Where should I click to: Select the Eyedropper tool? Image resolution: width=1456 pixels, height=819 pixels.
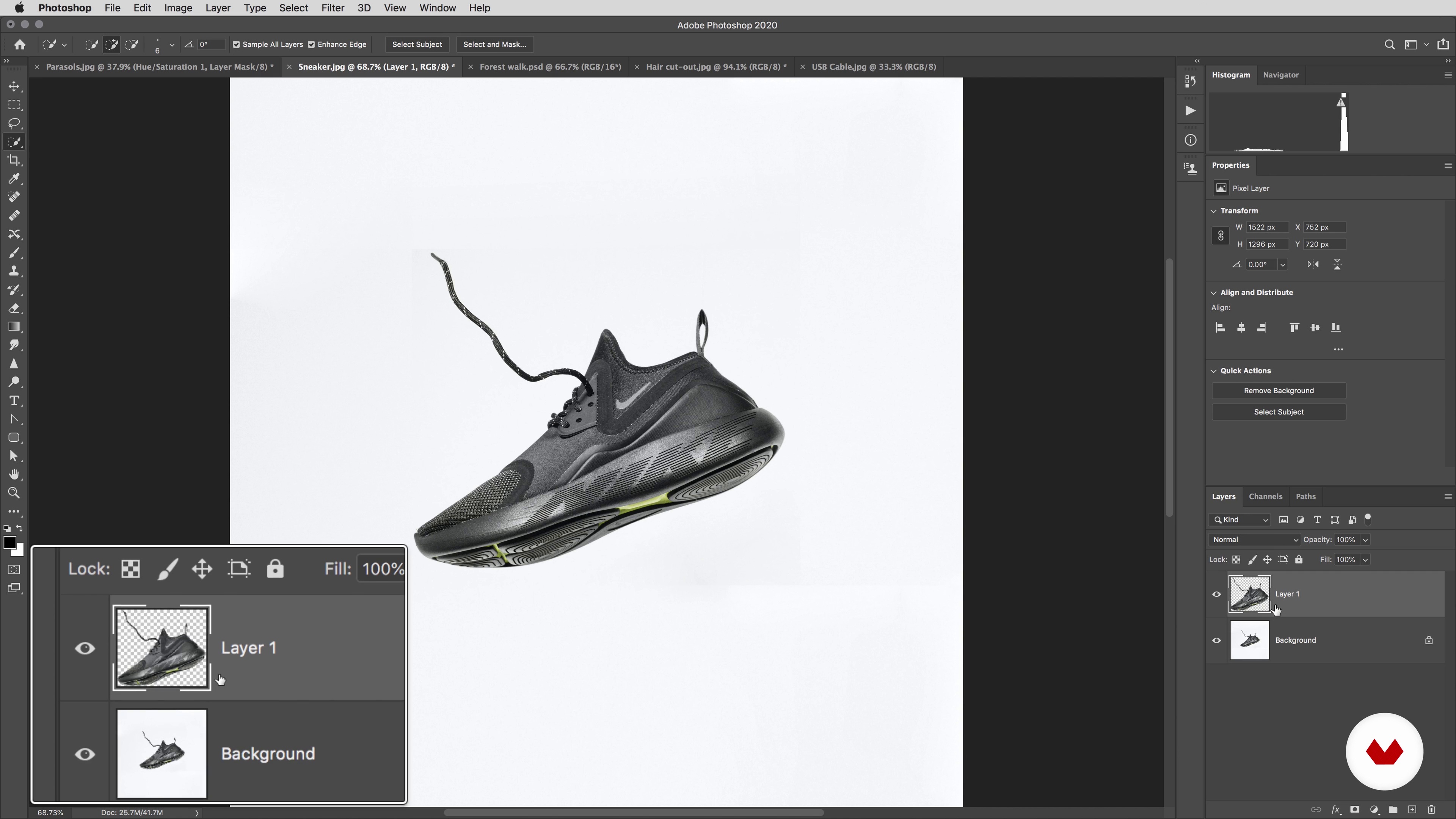pos(14,179)
